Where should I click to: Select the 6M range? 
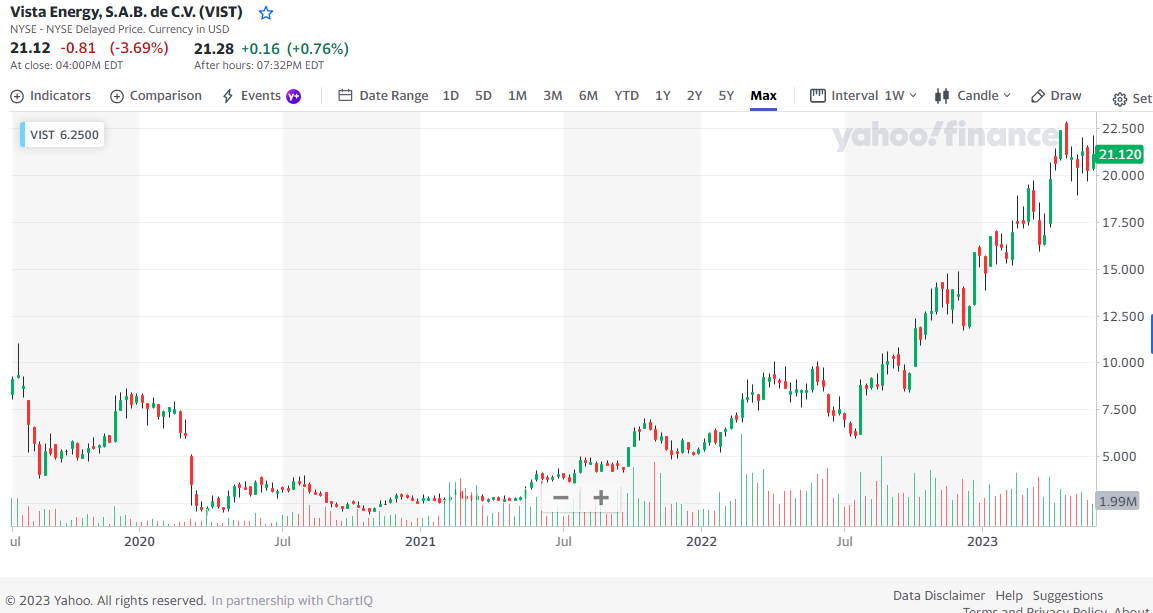(588, 96)
